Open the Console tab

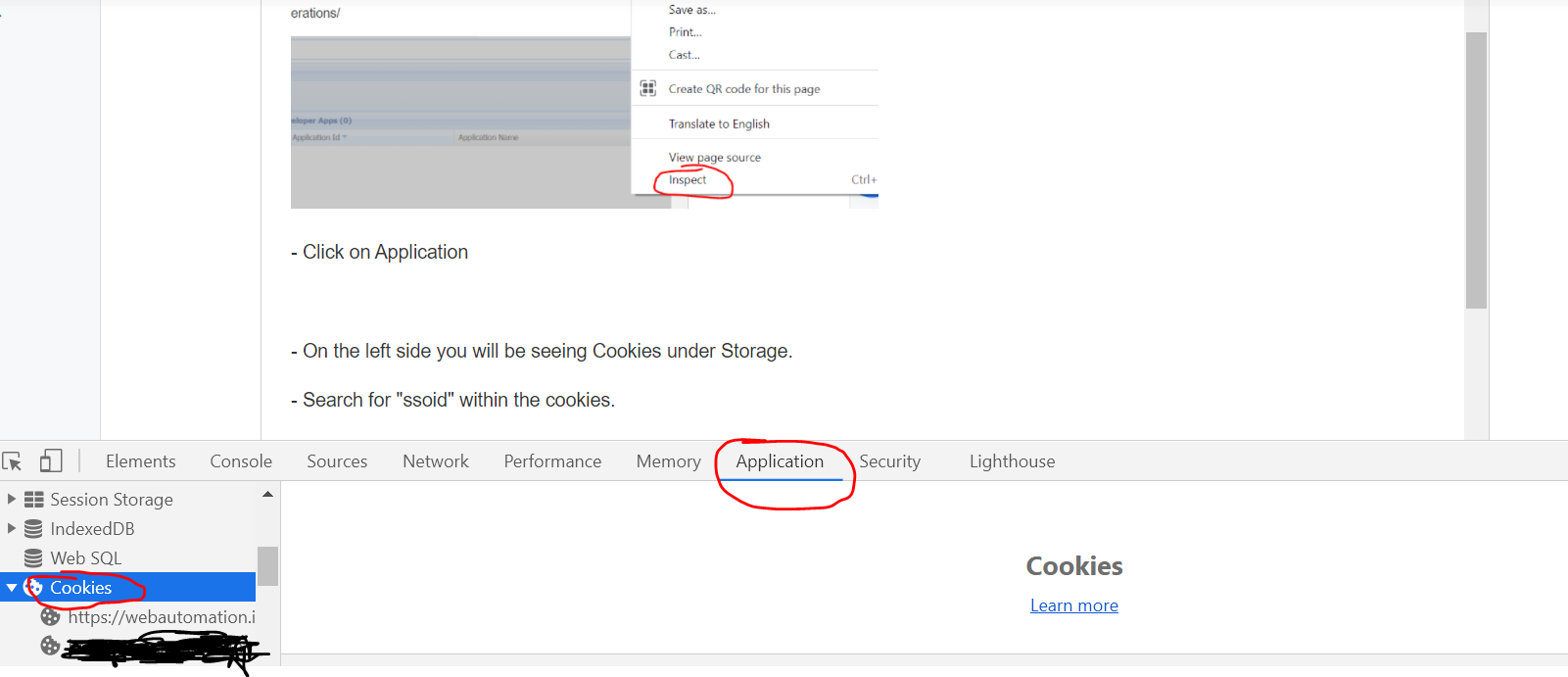click(241, 461)
